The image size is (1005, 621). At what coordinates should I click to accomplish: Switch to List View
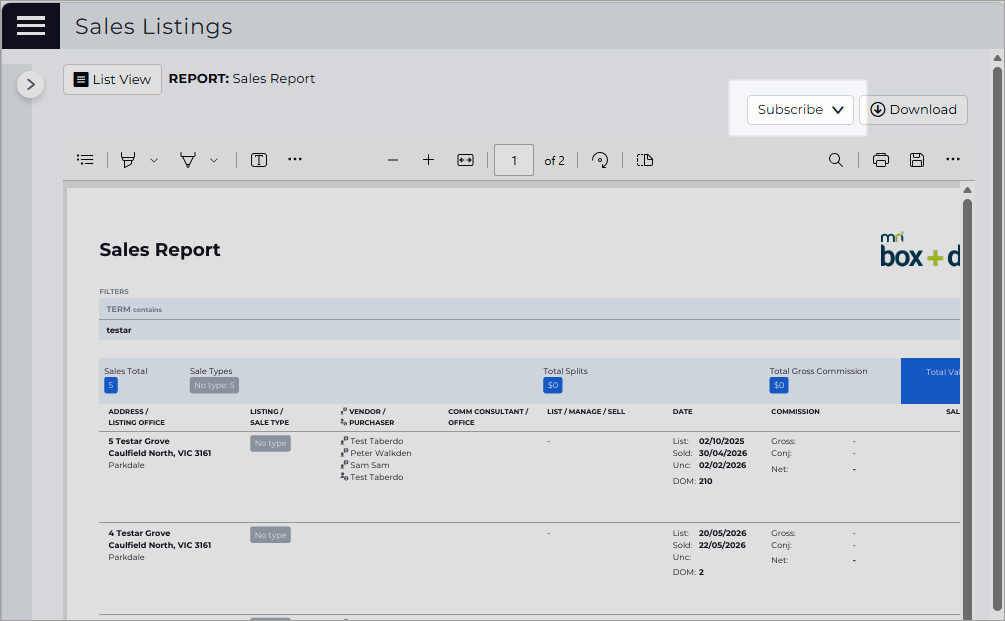pyautogui.click(x=112, y=79)
